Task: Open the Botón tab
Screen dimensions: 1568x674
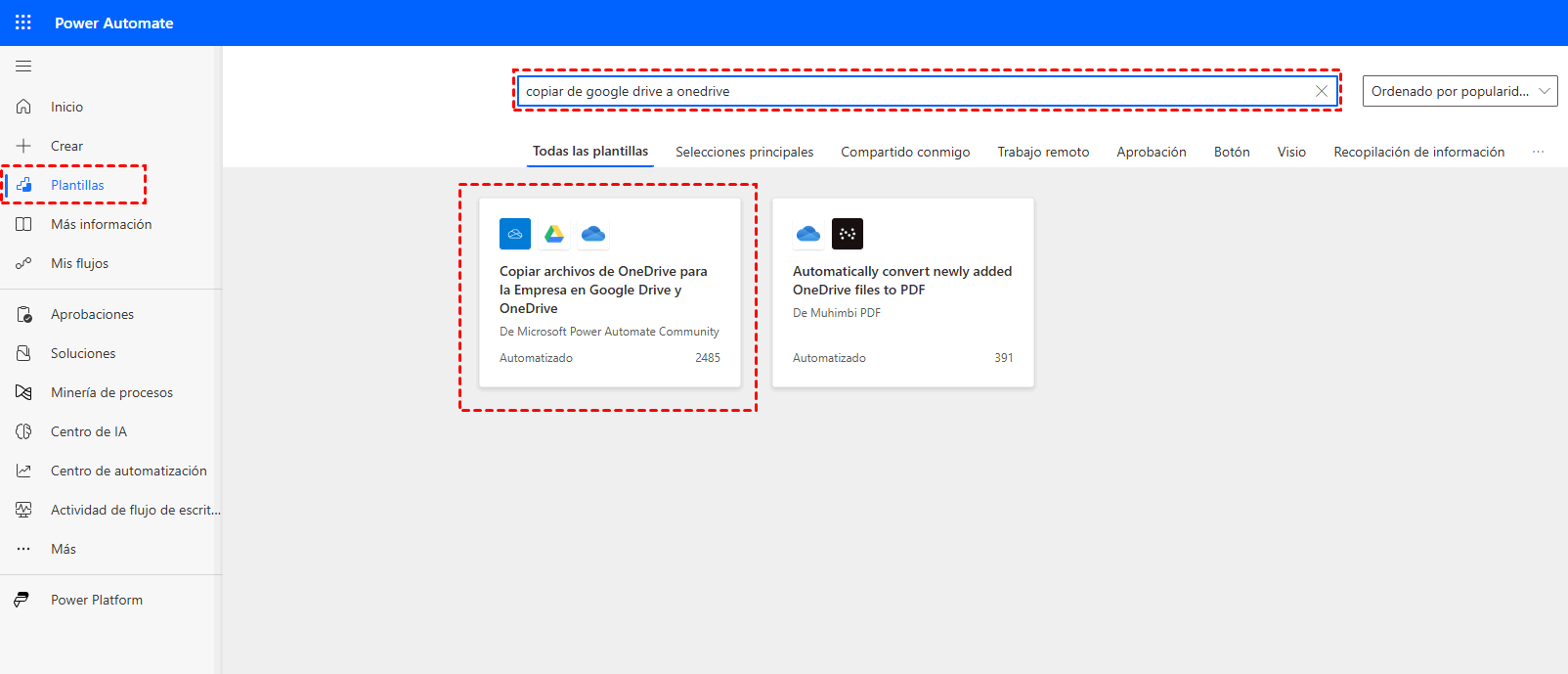Action: [1232, 152]
